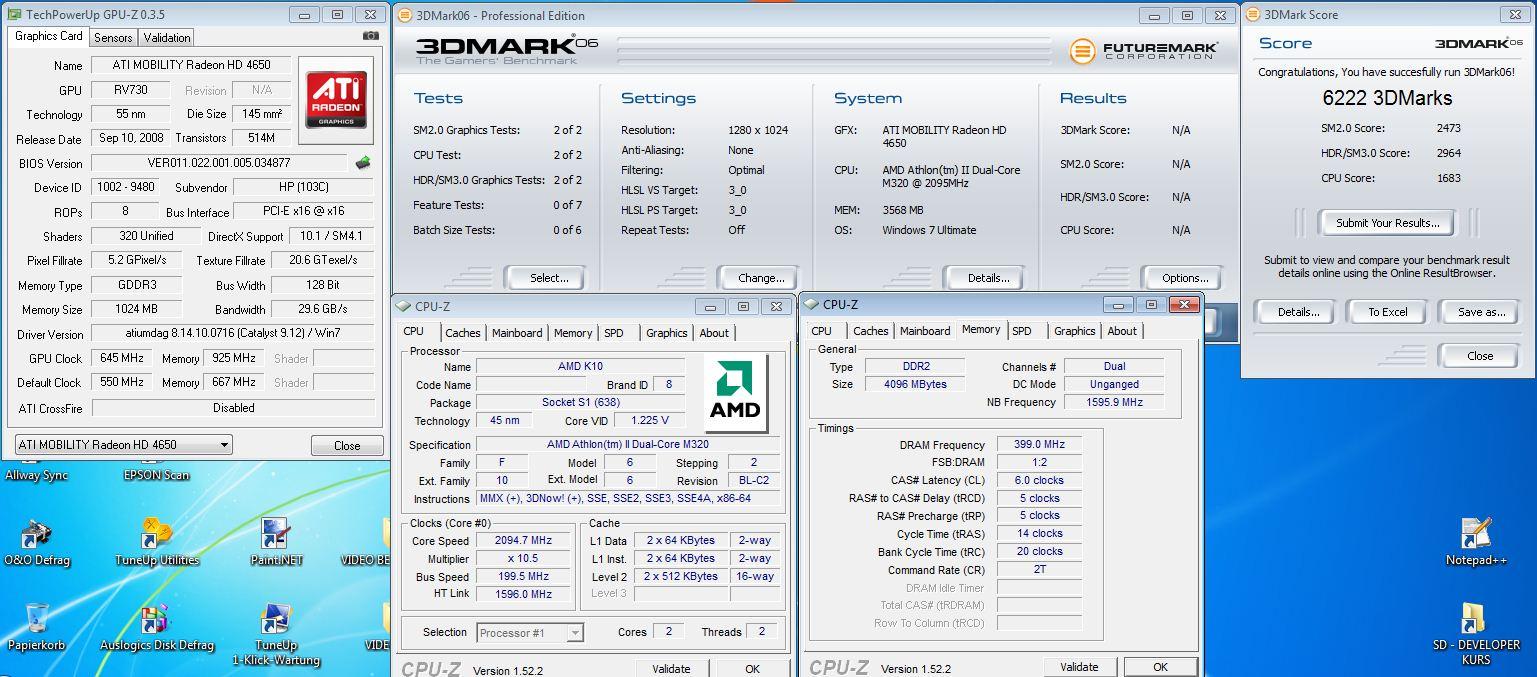The width and height of the screenshot is (1537, 677).
Task: Open the About tab in right CPU-Z
Action: (1122, 331)
